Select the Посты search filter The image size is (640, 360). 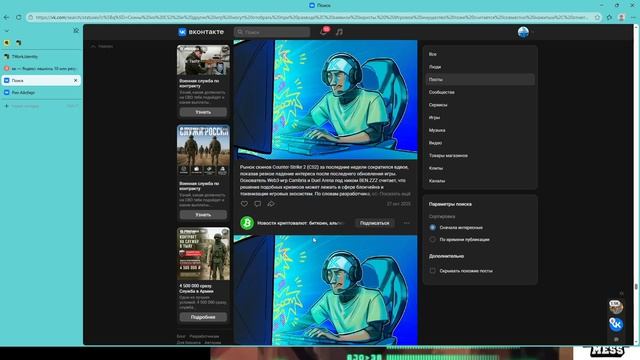coord(480,79)
